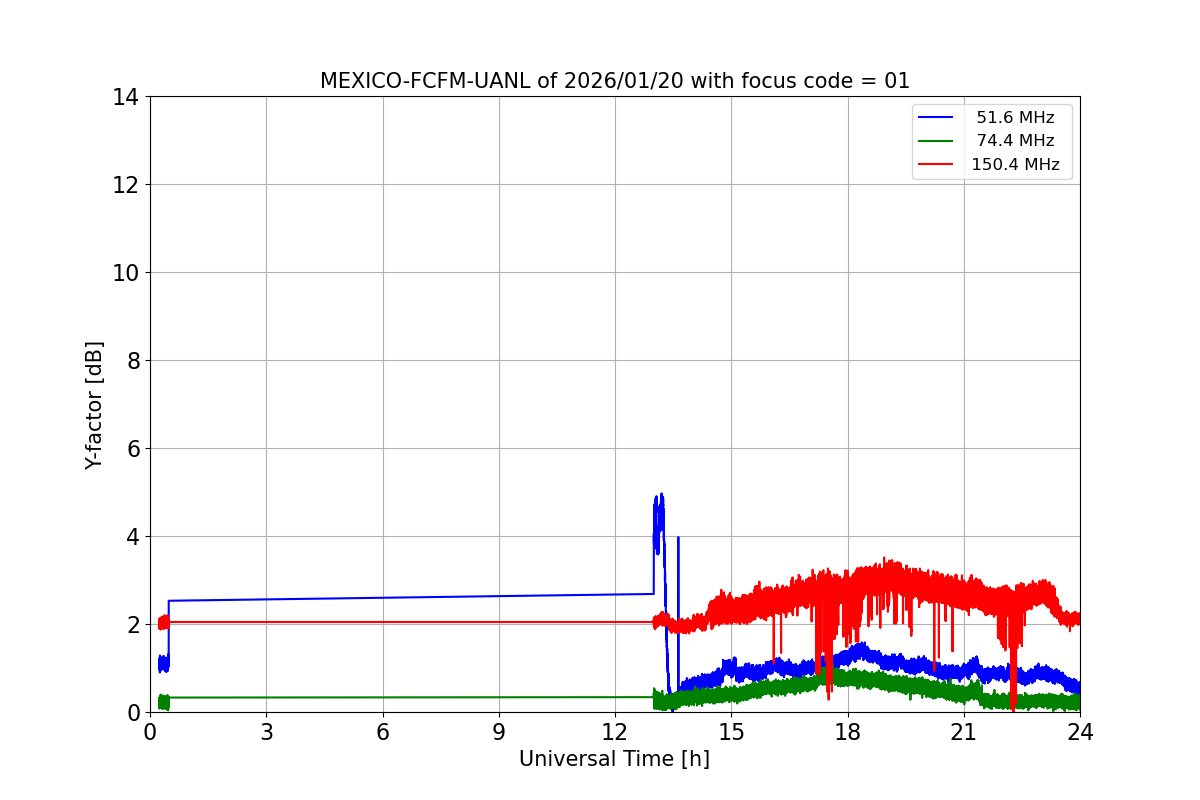
Task: Click x-axis tick label 24
Action: click(x=1080, y=732)
